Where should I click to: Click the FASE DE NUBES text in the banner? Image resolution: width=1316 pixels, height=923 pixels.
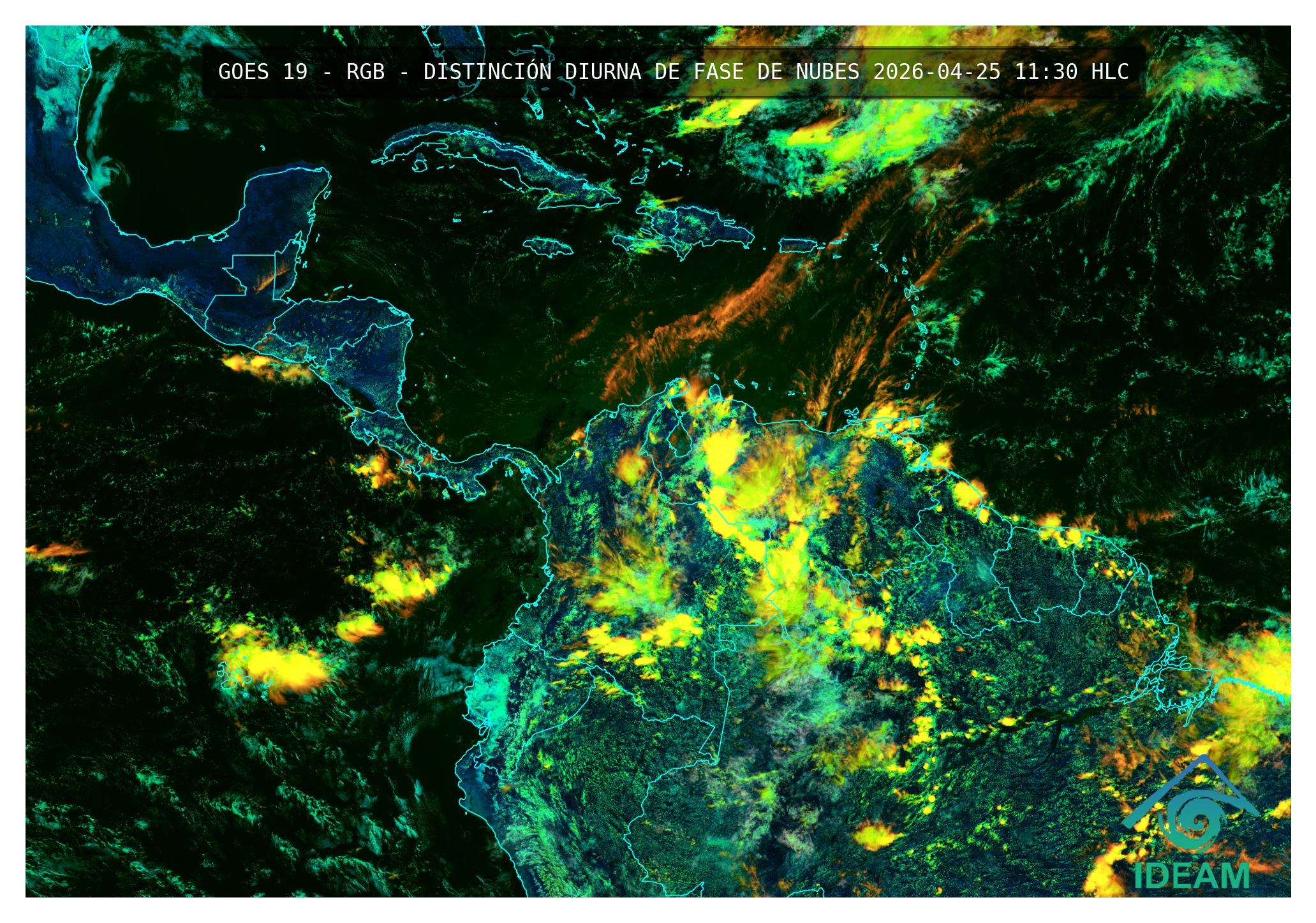point(776,72)
